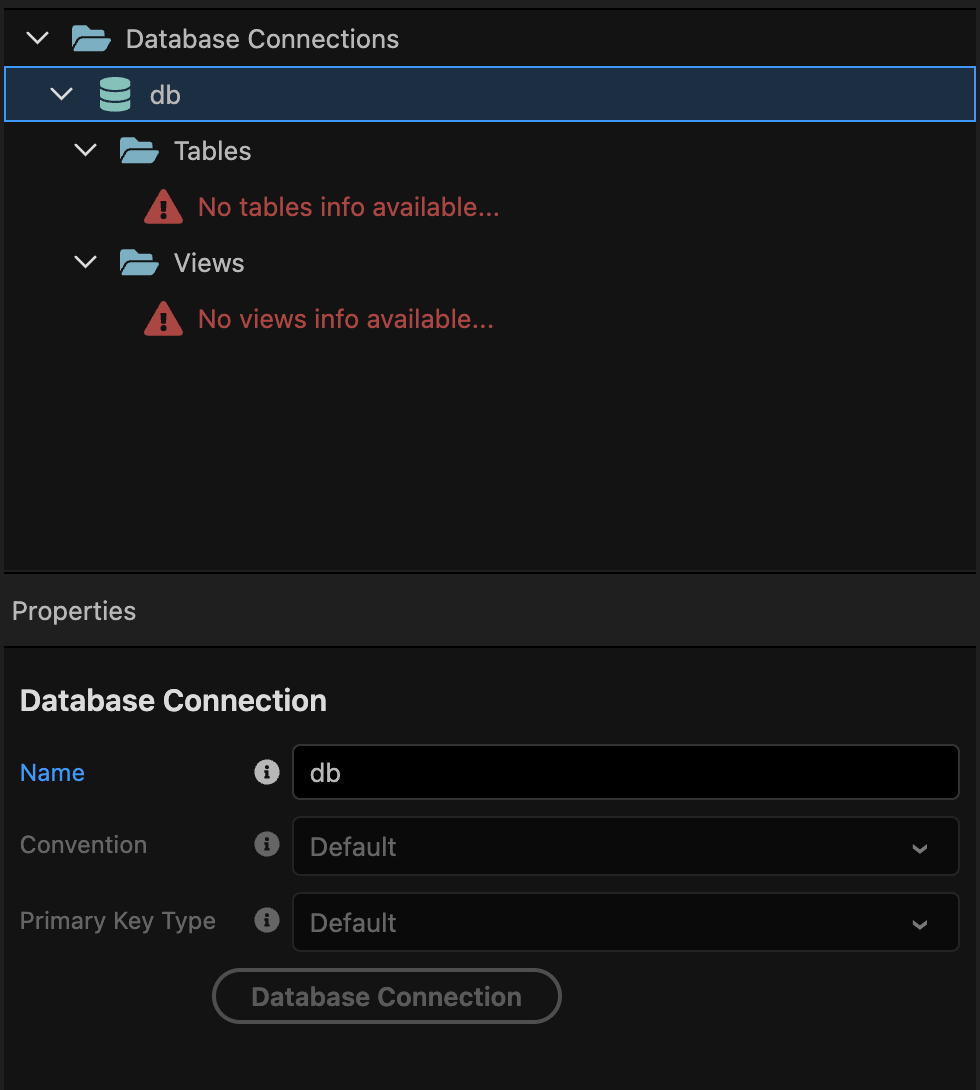980x1090 pixels.
Task: Select the Properties panel header
Action: 74,611
